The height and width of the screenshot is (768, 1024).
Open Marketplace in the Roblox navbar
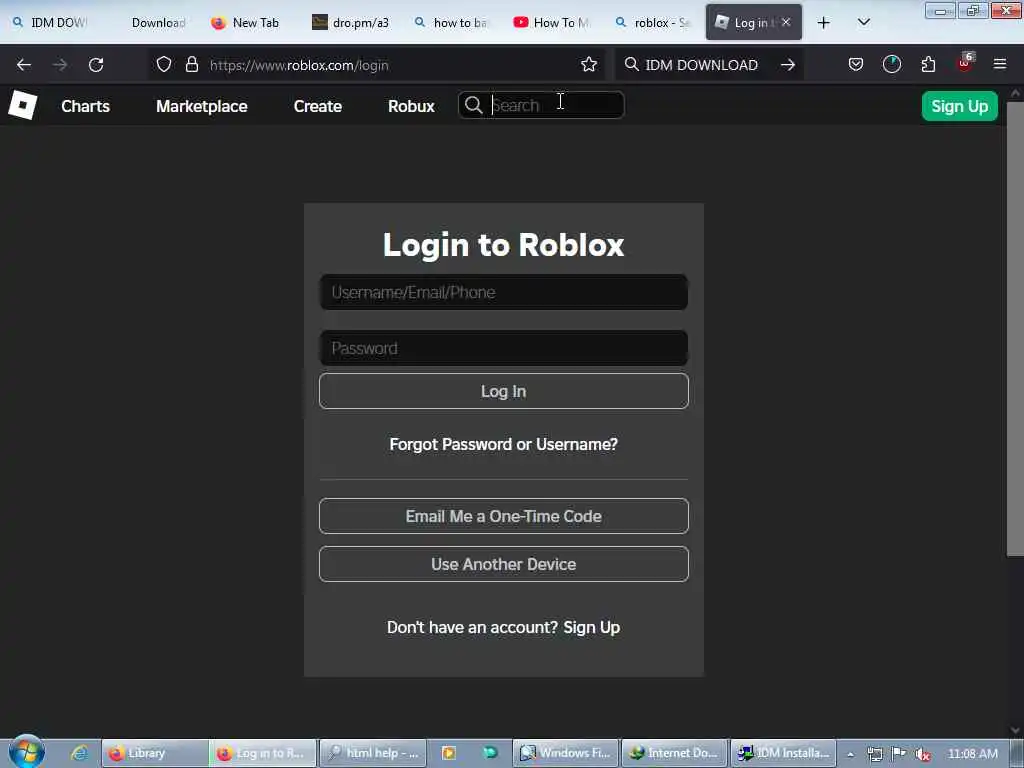(x=202, y=106)
